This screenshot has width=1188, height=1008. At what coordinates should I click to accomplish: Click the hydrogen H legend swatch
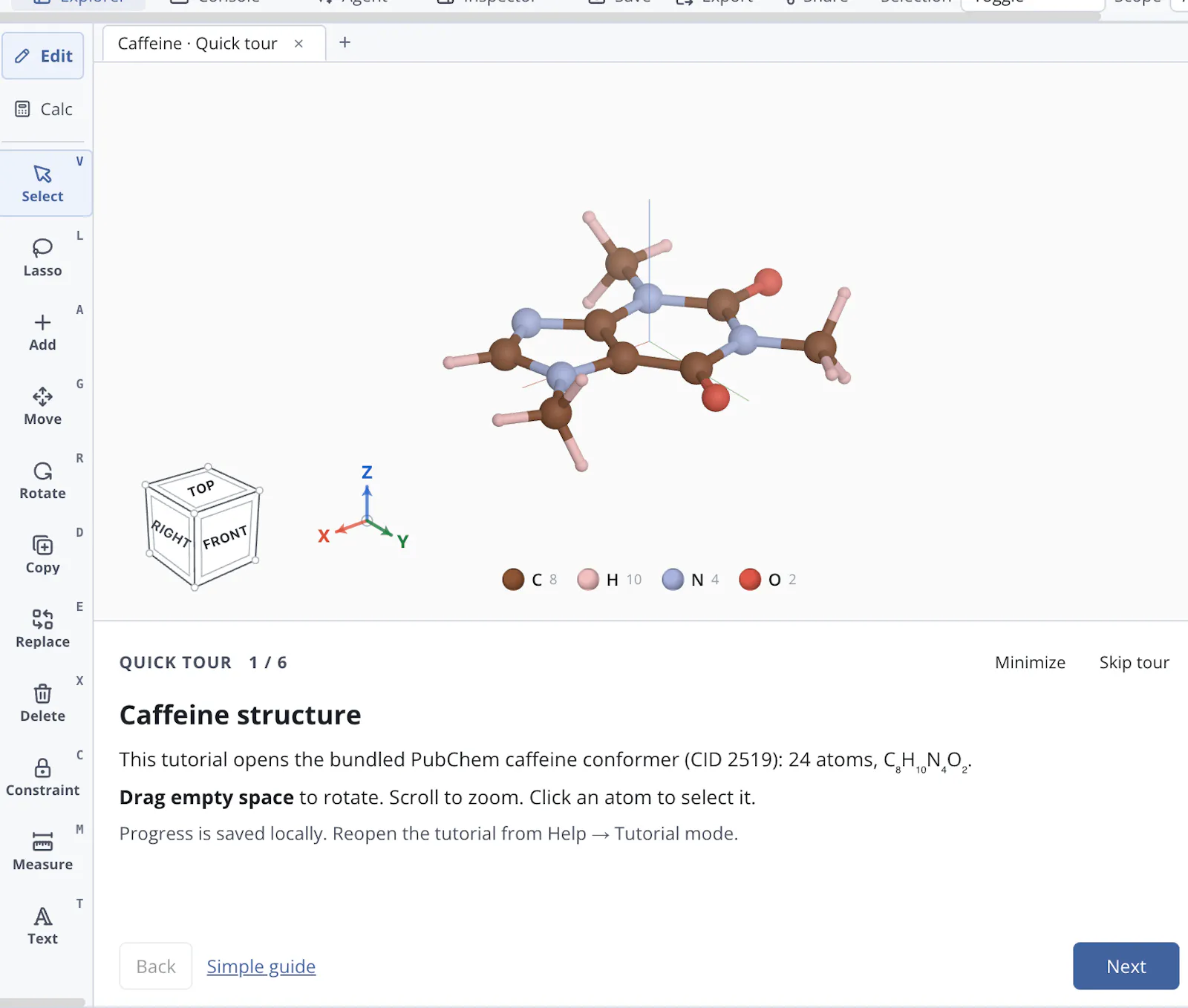pyautogui.click(x=588, y=580)
